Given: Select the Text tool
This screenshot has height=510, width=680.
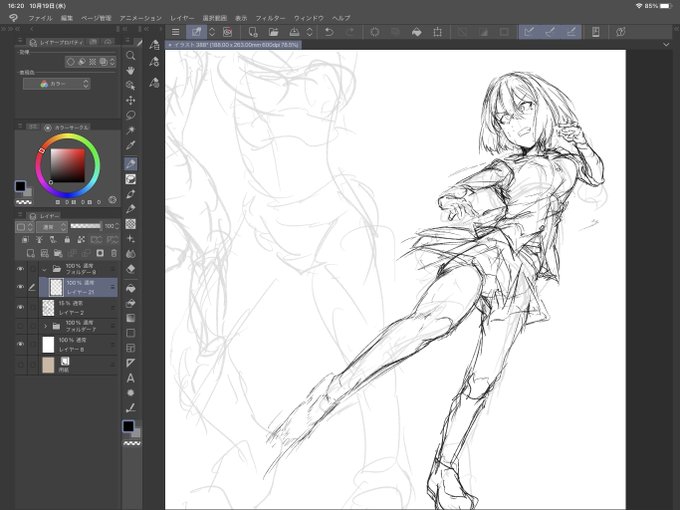Looking at the screenshot, I should [131, 378].
